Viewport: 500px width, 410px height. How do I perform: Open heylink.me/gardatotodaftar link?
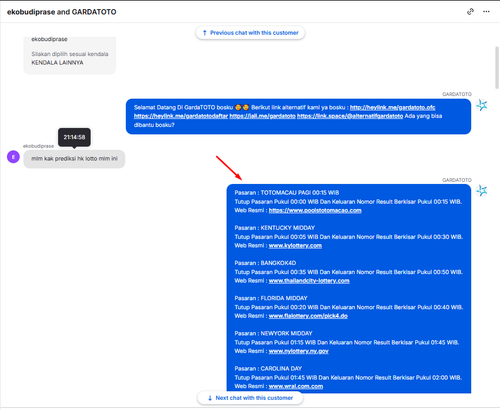tap(181, 116)
